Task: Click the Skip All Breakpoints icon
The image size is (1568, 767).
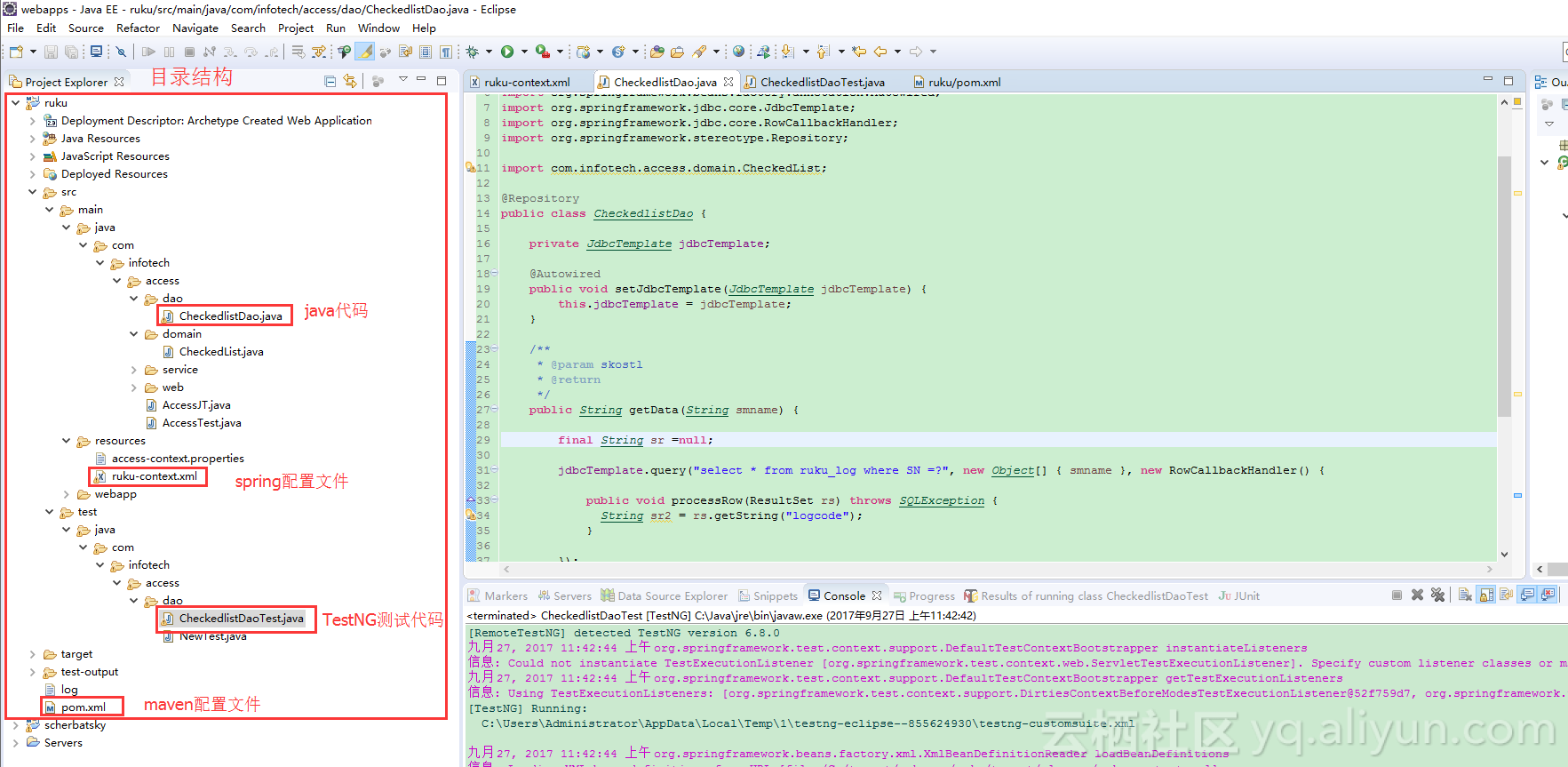Action: [x=121, y=52]
